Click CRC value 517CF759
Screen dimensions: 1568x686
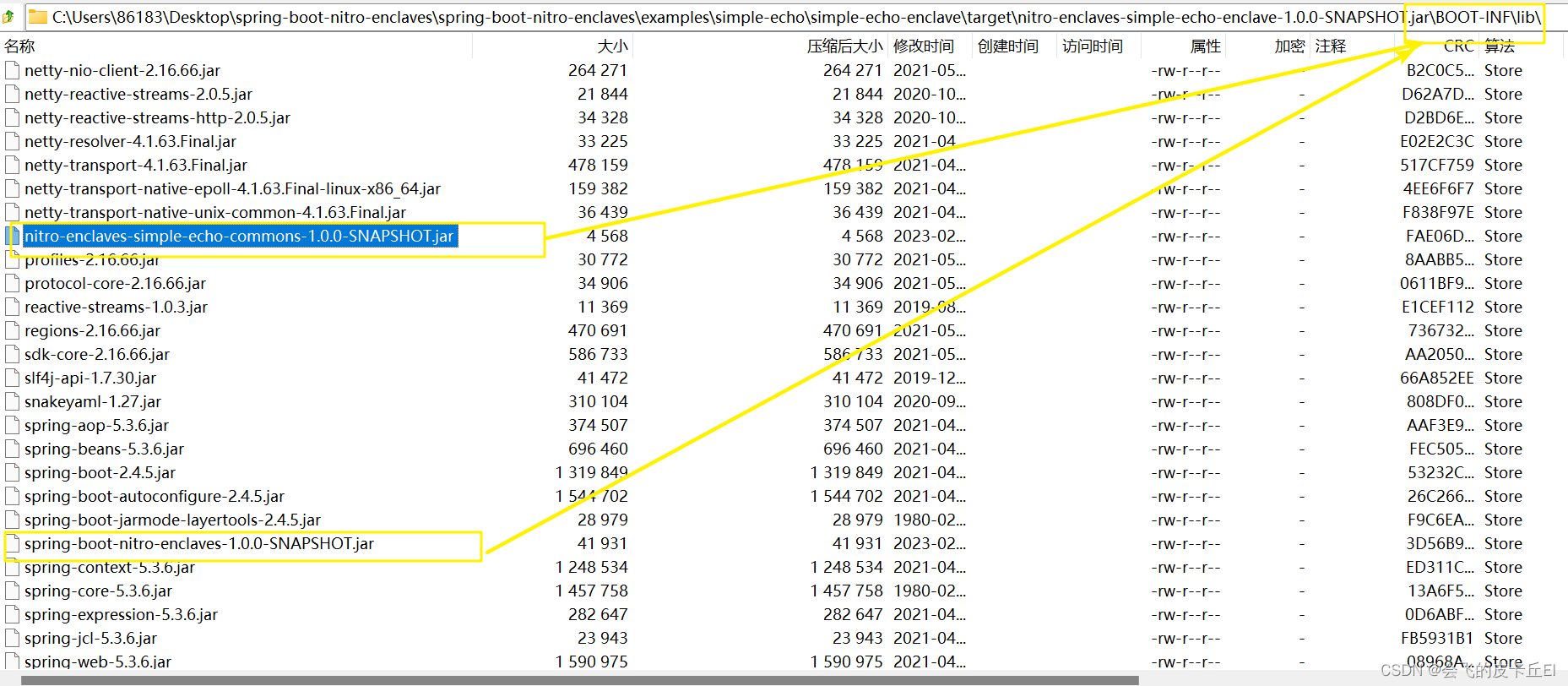click(1437, 165)
